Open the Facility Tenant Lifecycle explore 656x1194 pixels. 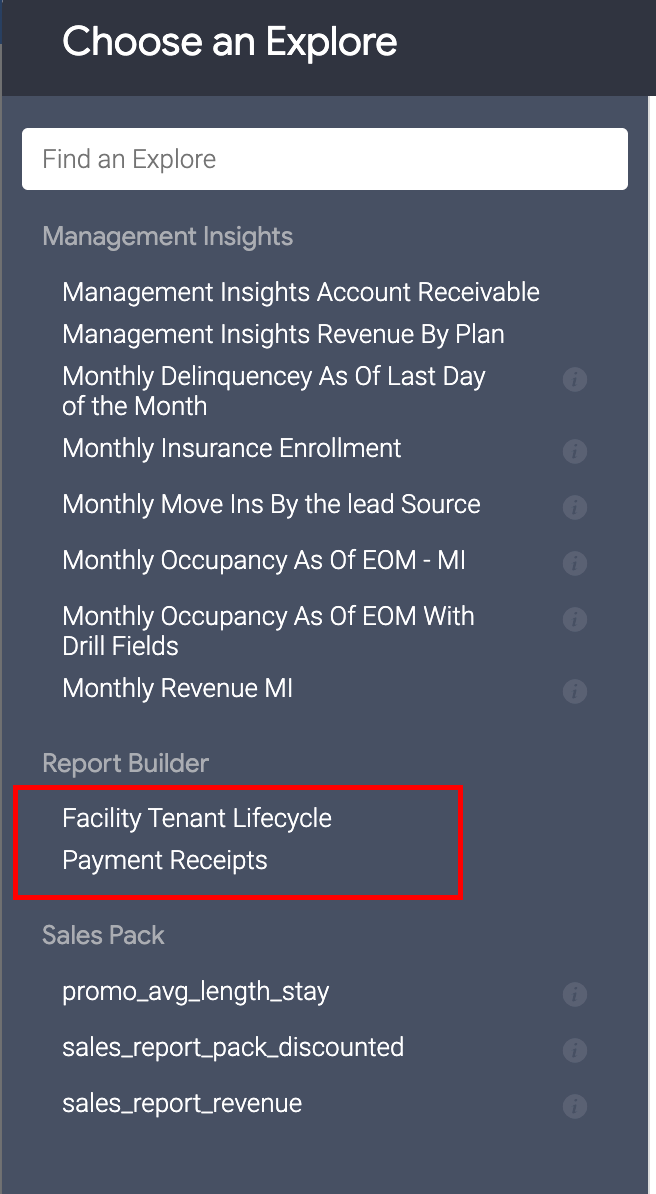pyautogui.click(x=197, y=818)
